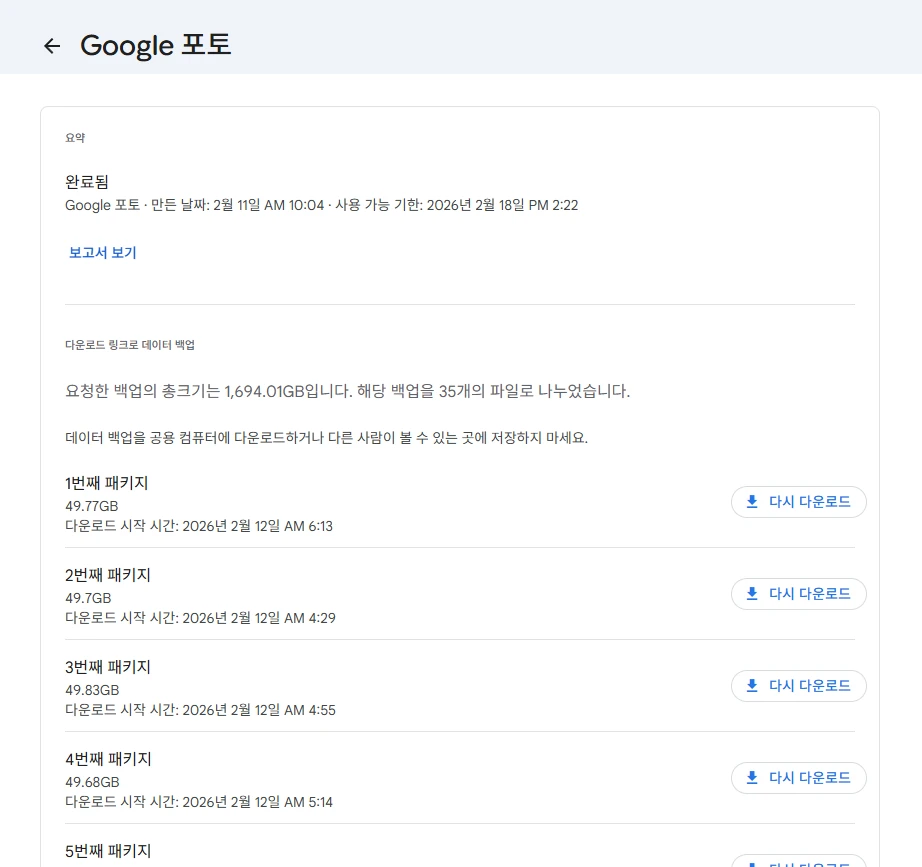Select the 3번째 패키지 title
The image size is (922, 867).
click(x=107, y=667)
